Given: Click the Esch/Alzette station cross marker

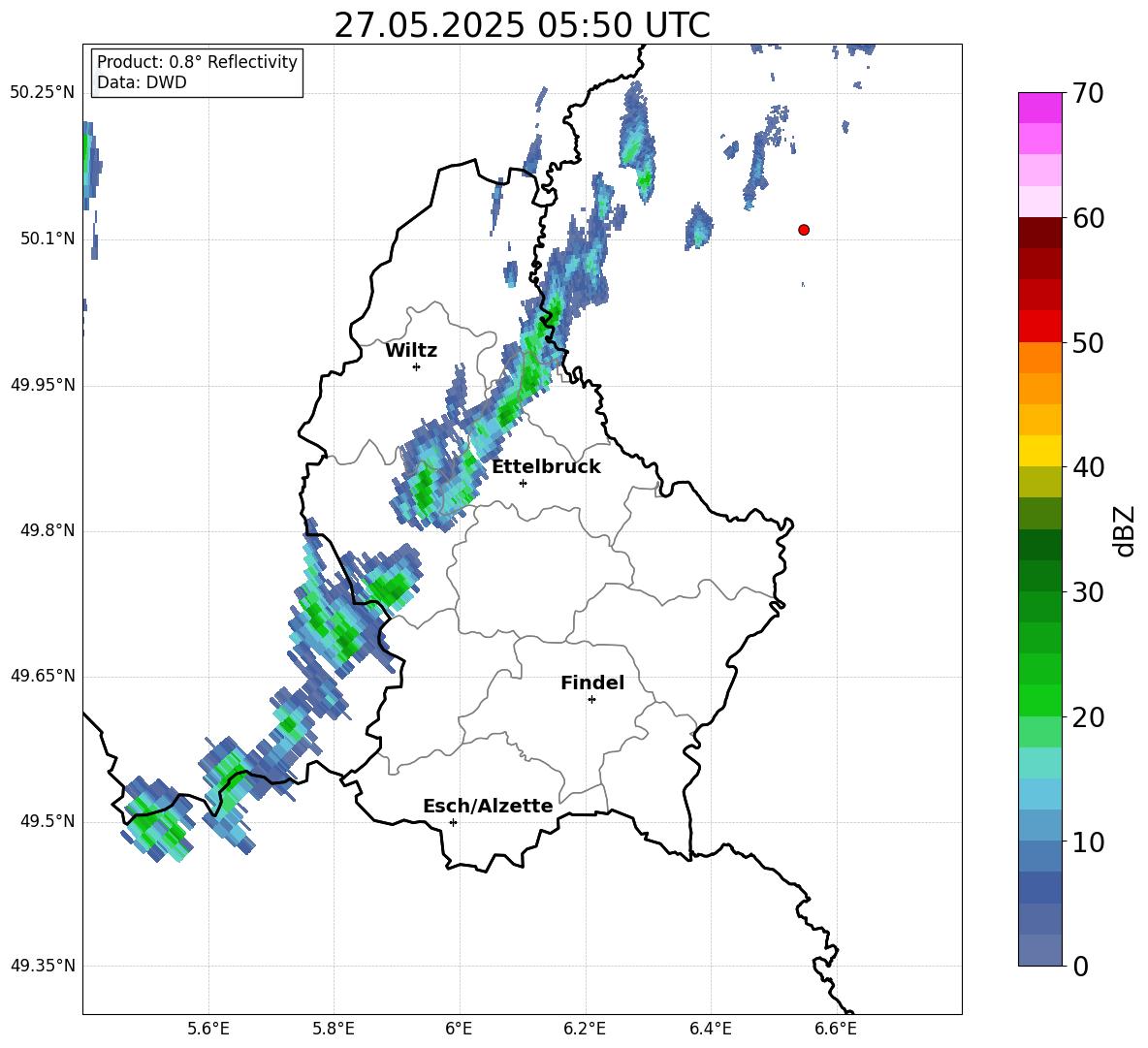Looking at the screenshot, I should [x=453, y=822].
